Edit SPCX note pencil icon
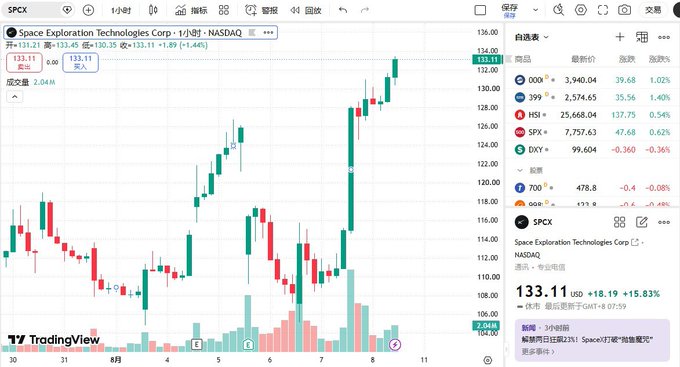 (x=641, y=222)
